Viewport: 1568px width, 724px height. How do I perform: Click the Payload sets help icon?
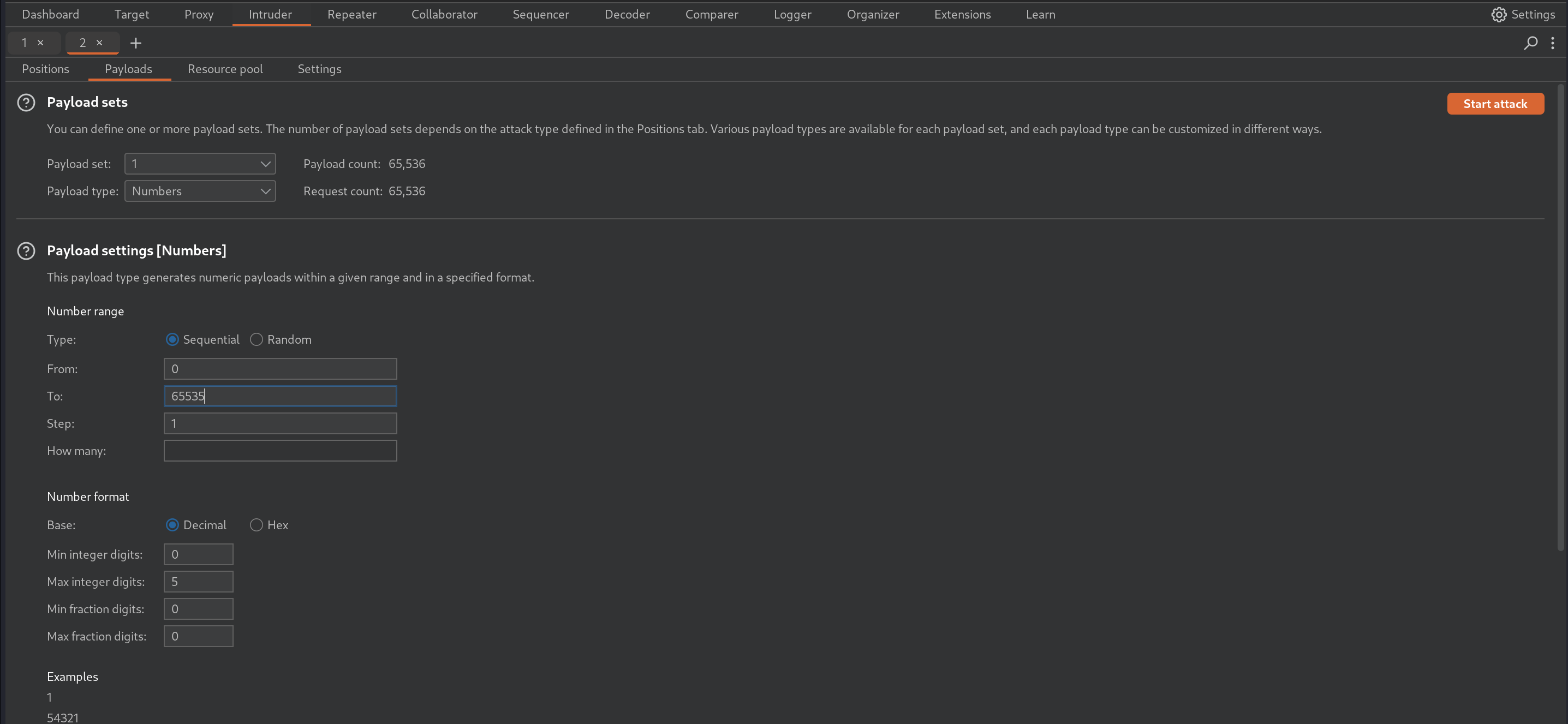point(26,102)
